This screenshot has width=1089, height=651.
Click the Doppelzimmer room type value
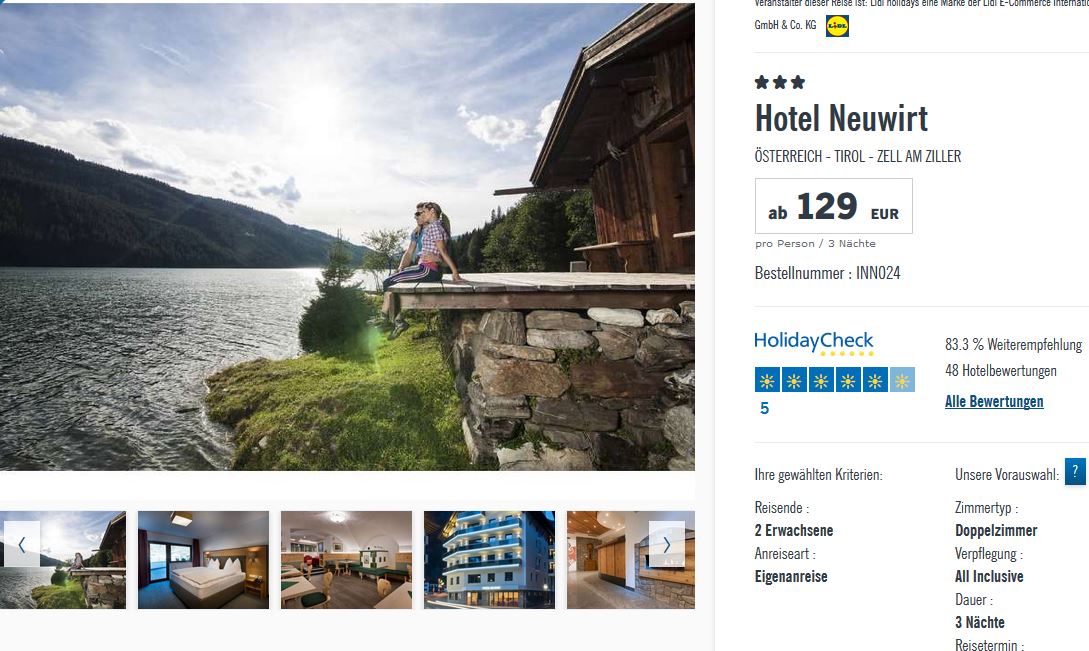pyautogui.click(x=996, y=531)
